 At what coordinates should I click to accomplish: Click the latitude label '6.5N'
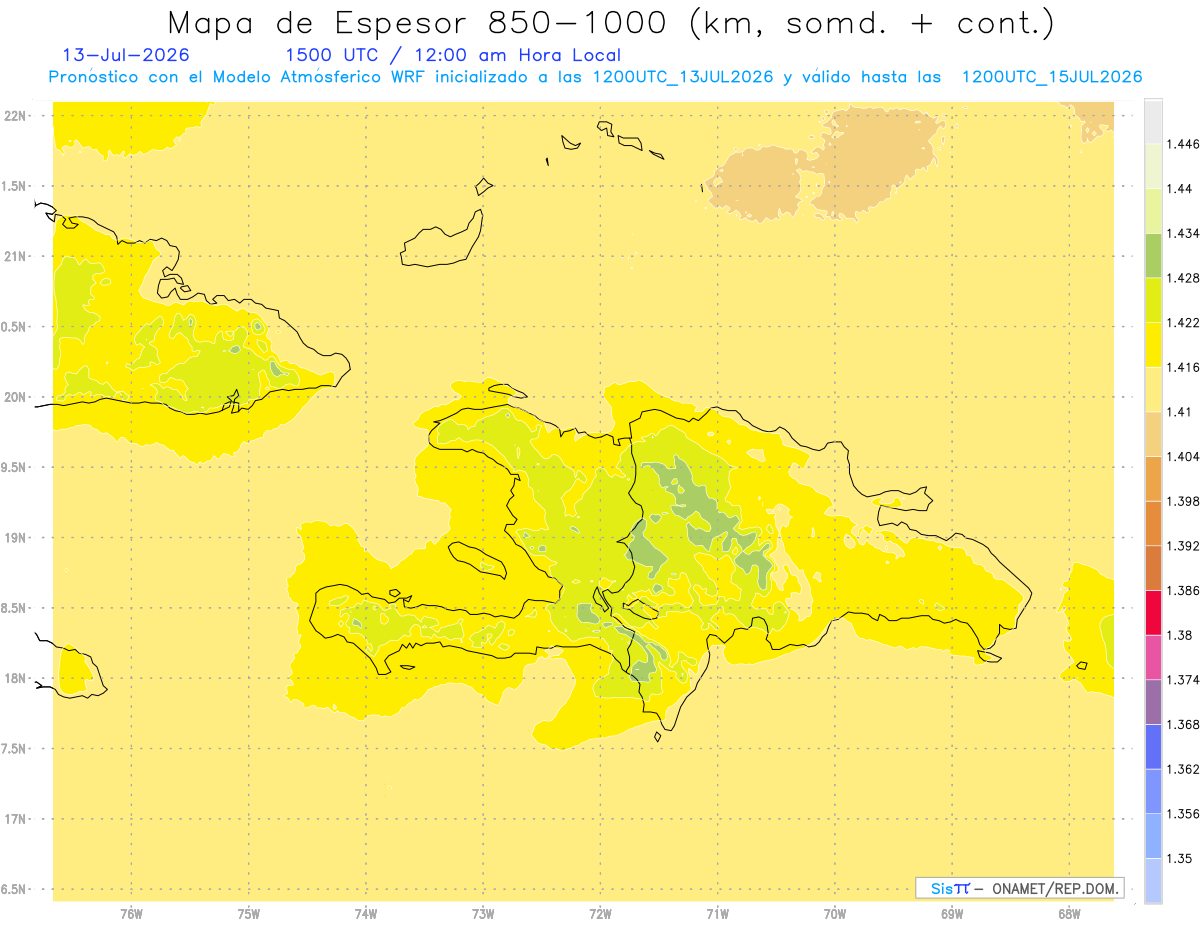coord(14,890)
